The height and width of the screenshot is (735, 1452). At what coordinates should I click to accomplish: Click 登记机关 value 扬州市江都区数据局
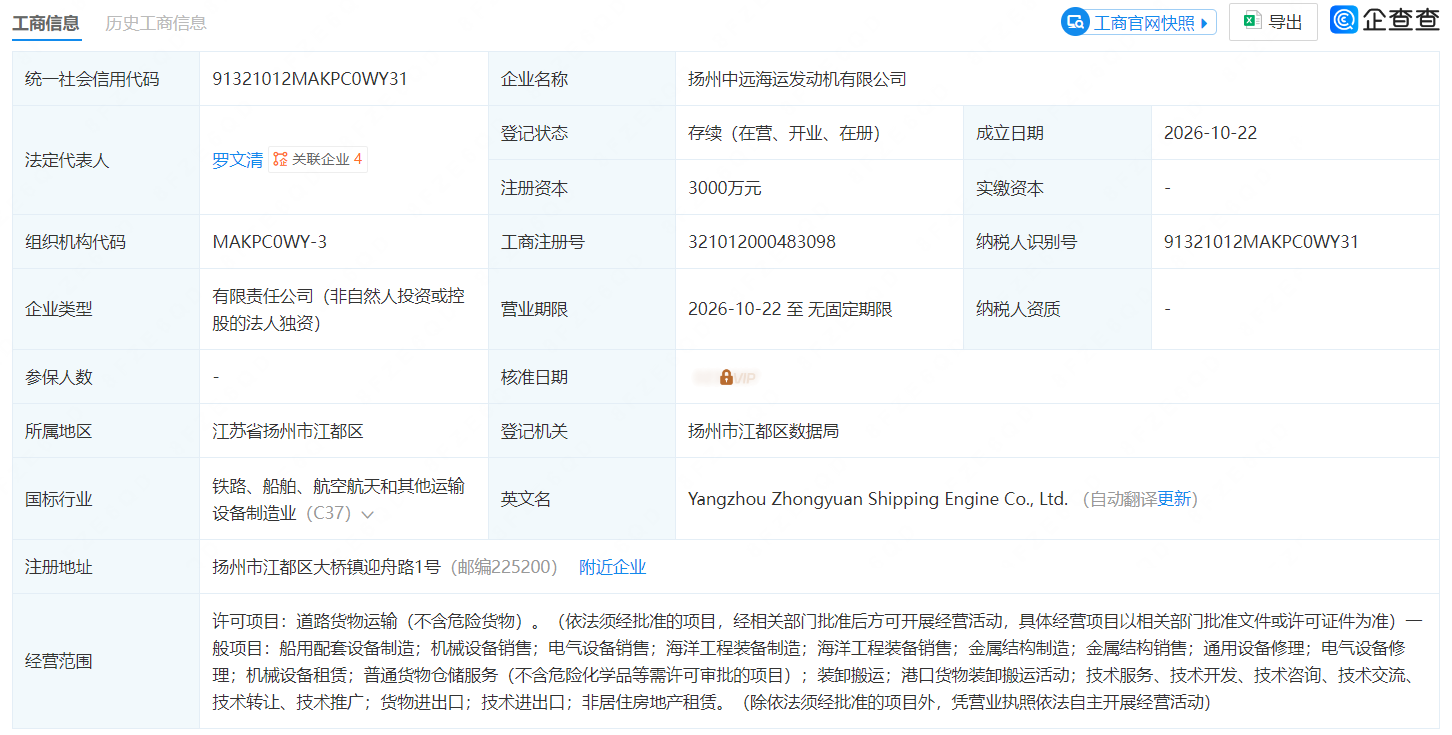click(763, 431)
